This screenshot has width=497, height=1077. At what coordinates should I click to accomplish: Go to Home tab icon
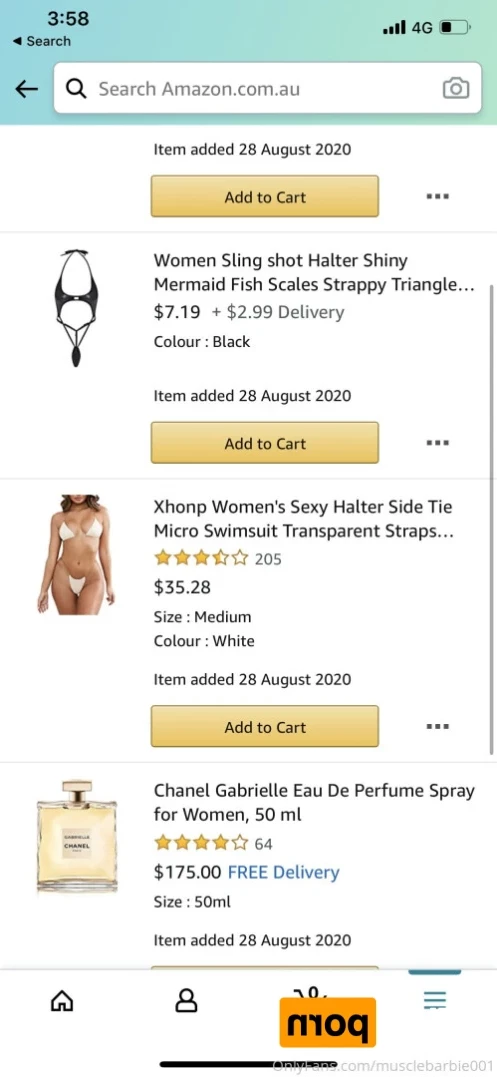tap(62, 1001)
